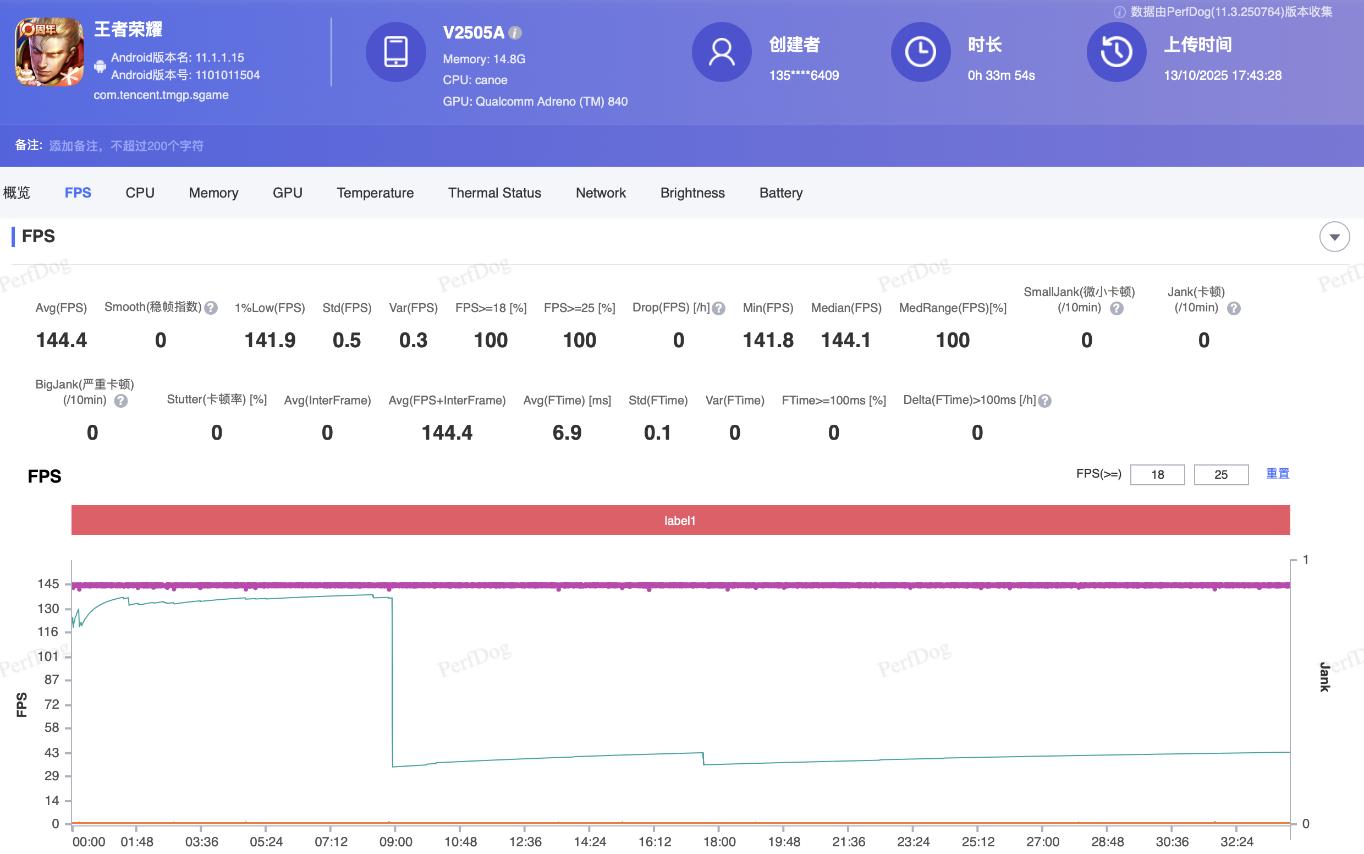
Task: Collapse the FPS section with arrow button
Action: point(1334,237)
